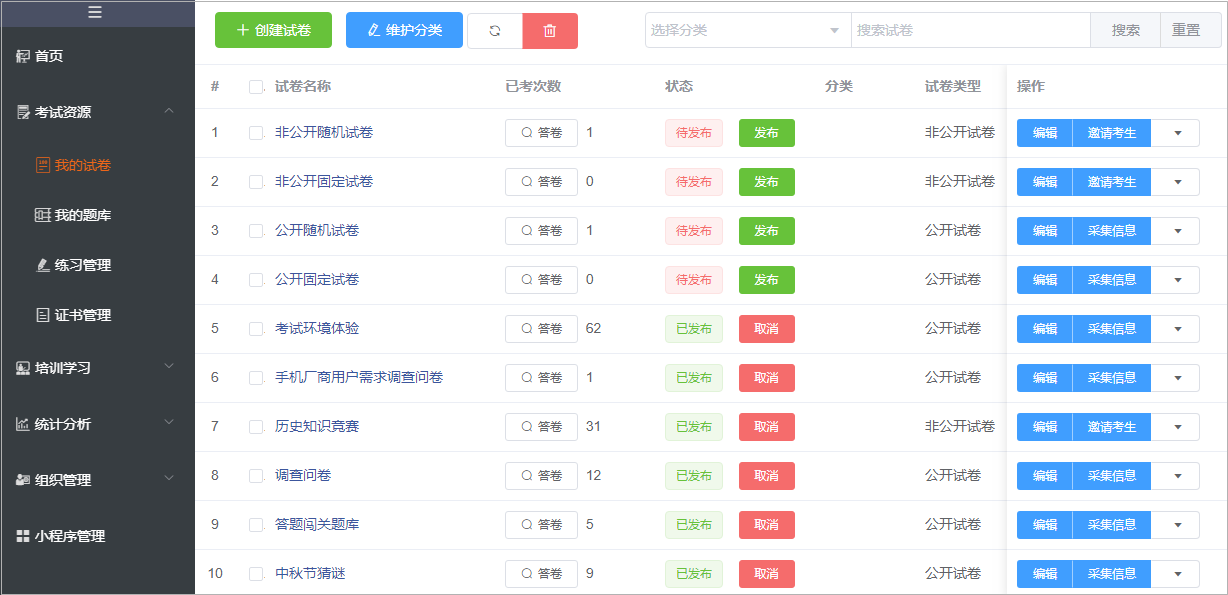
Task: Click the 练习管理 pencil icon
Action: coord(42,265)
